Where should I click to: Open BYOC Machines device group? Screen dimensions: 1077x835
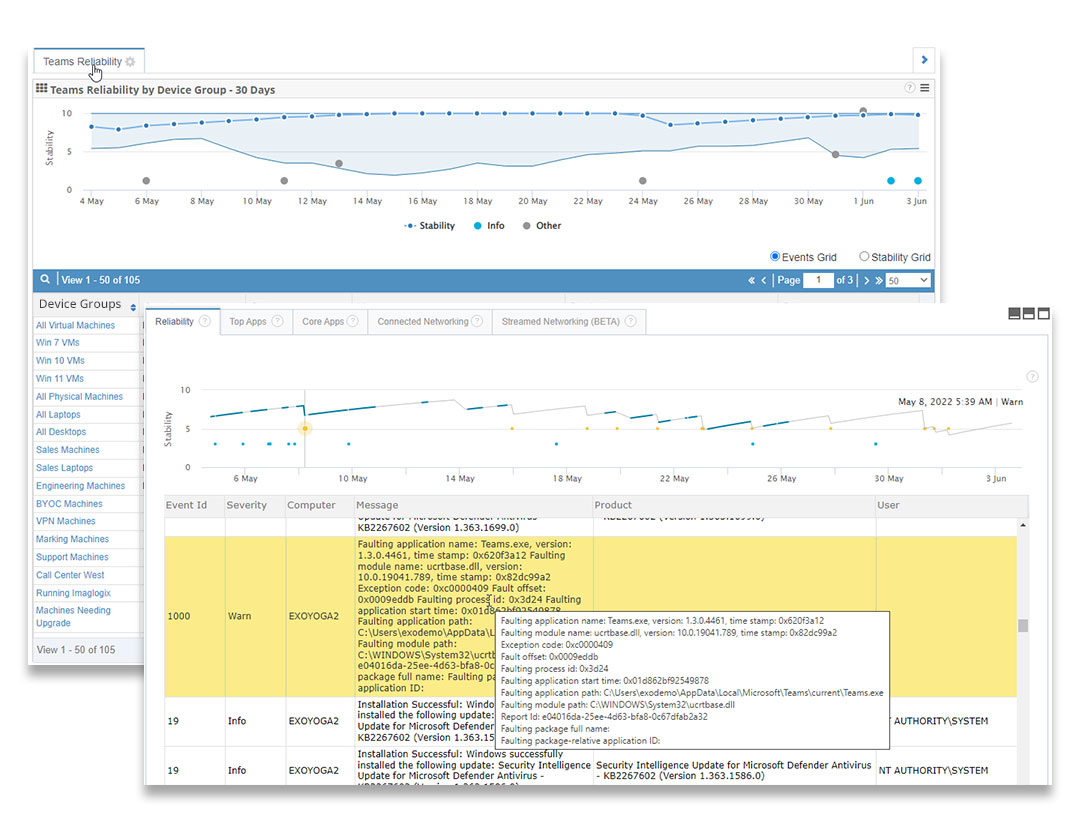(69, 504)
